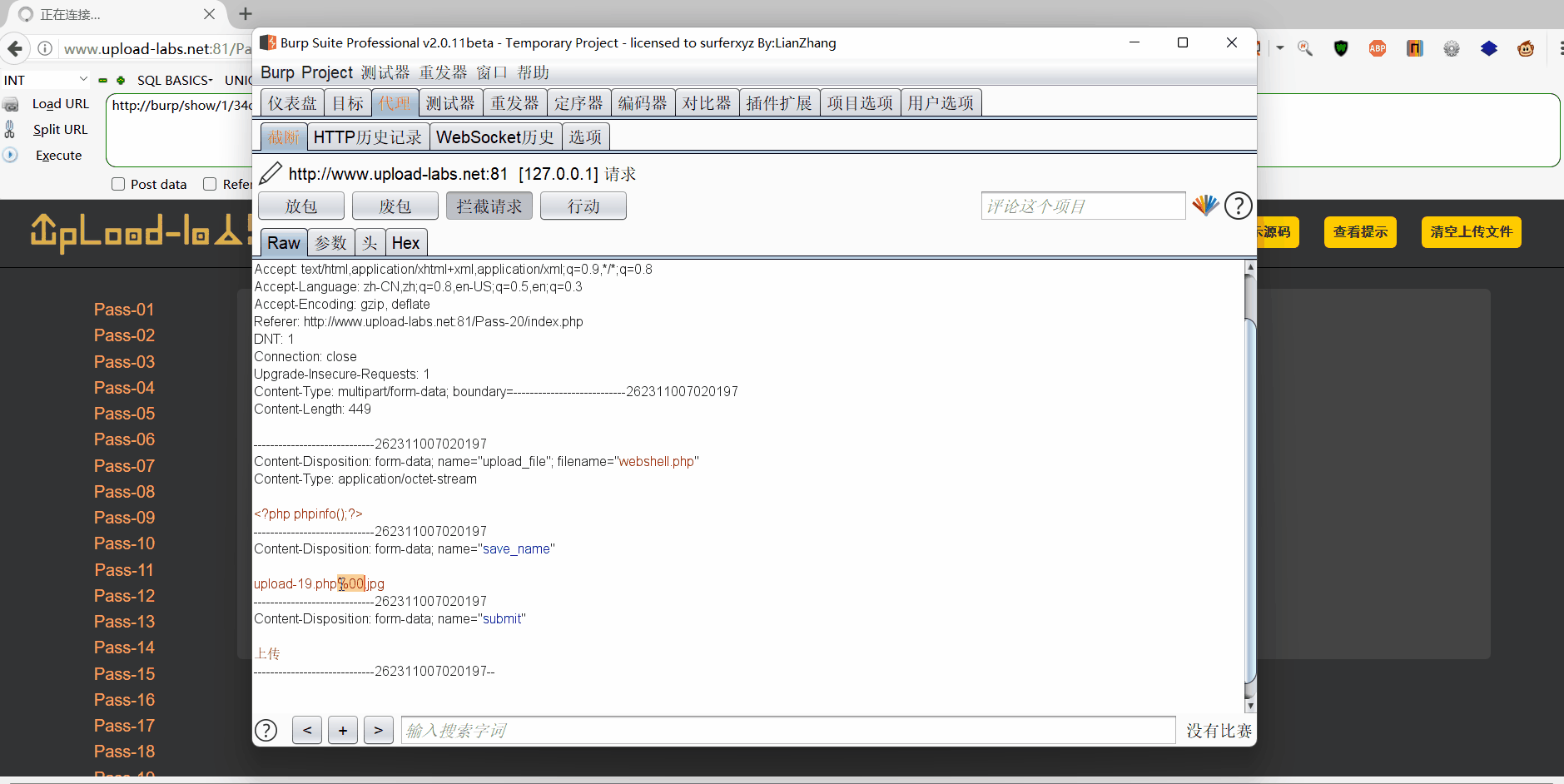Click the filename "webshell.php" text in request

656,461
